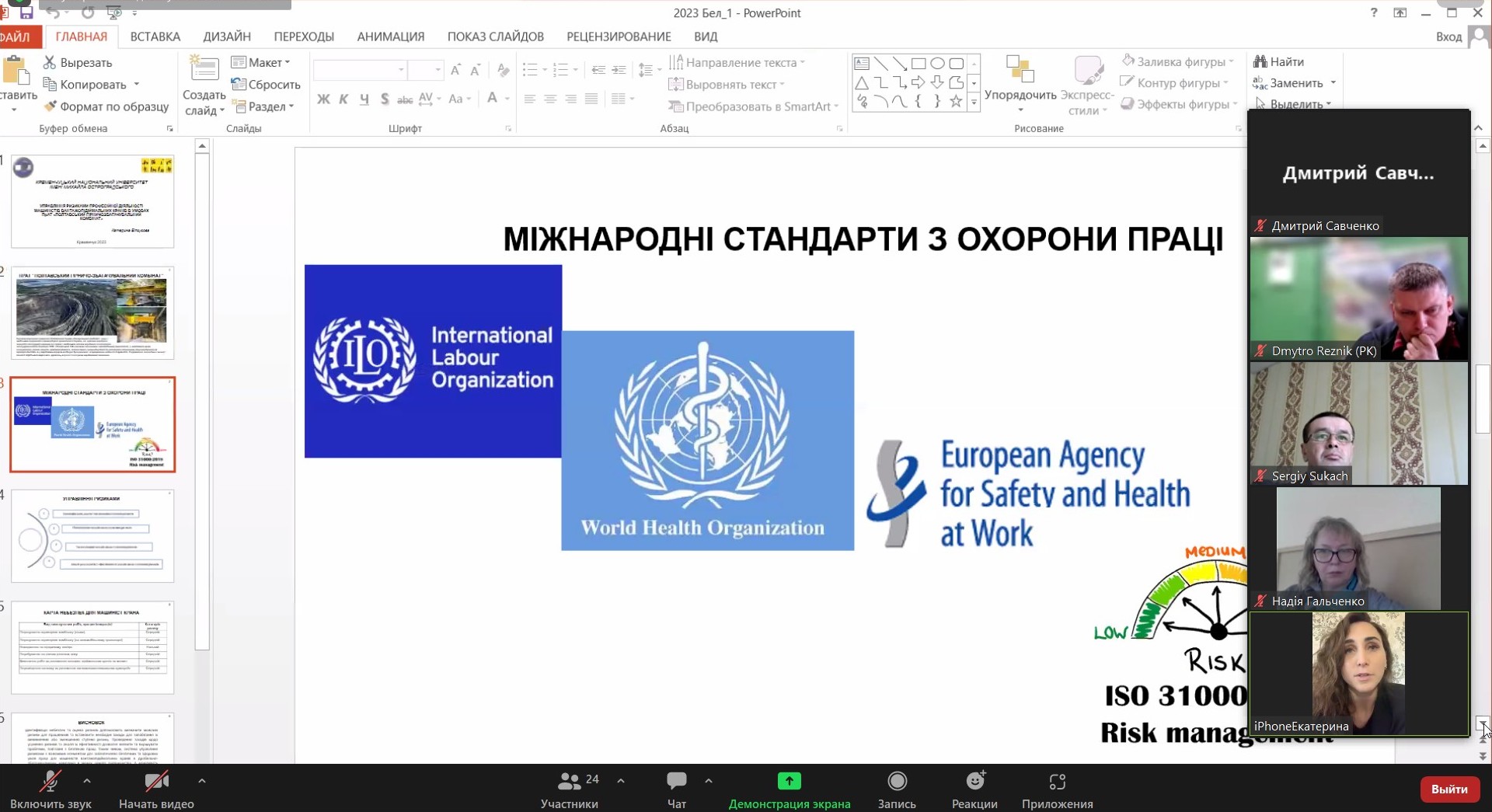The image size is (1492, 812).
Task: Unmute microphone with Включить звук
Action: (51, 789)
